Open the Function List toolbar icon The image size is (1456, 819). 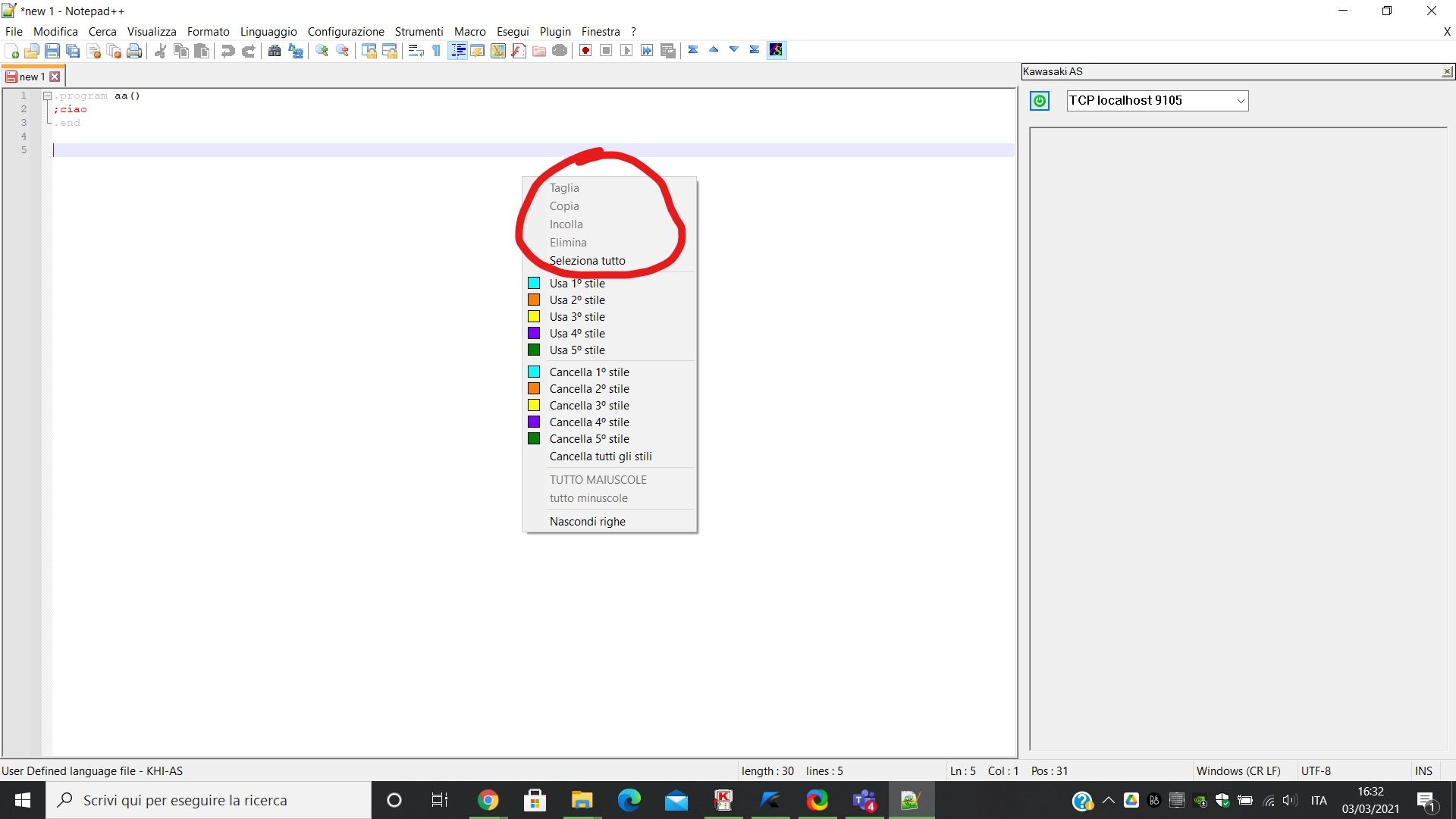(x=519, y=51)
